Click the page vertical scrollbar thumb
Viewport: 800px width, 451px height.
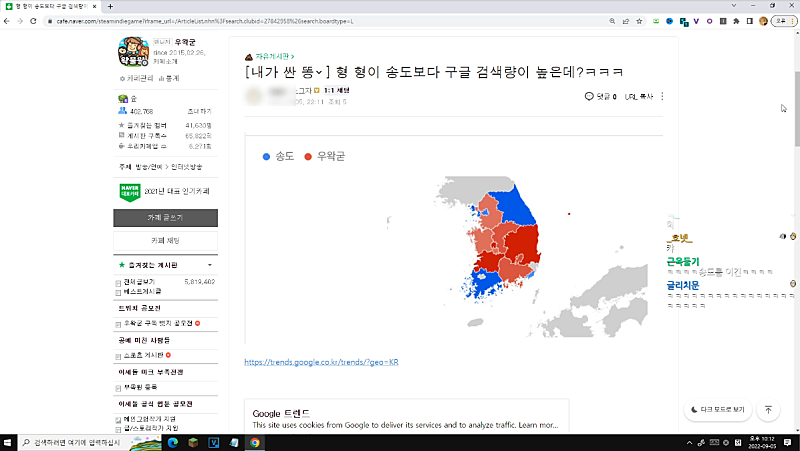[797, 109]
